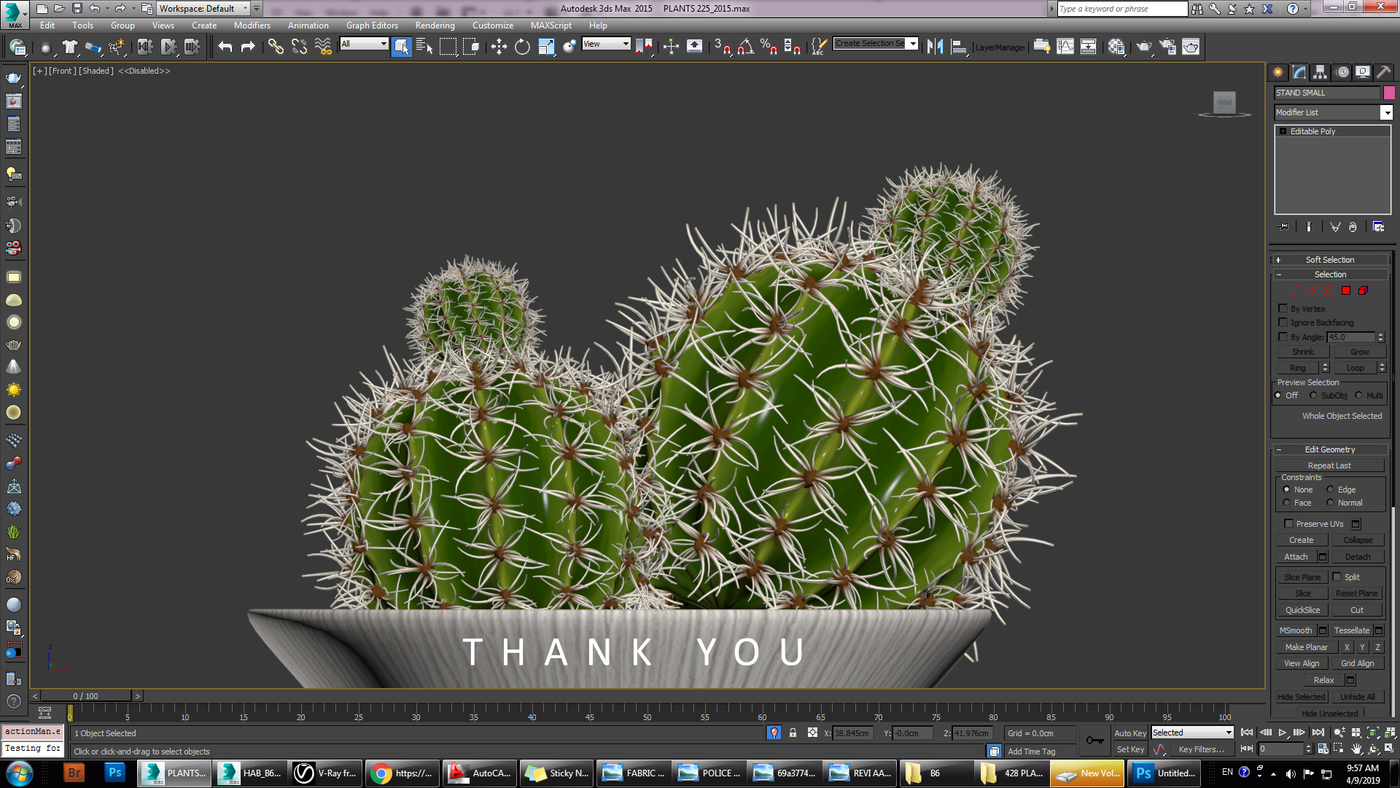The image size is (1400, 788).
Task: Click the Mirror tool icon
Action: 936,46
